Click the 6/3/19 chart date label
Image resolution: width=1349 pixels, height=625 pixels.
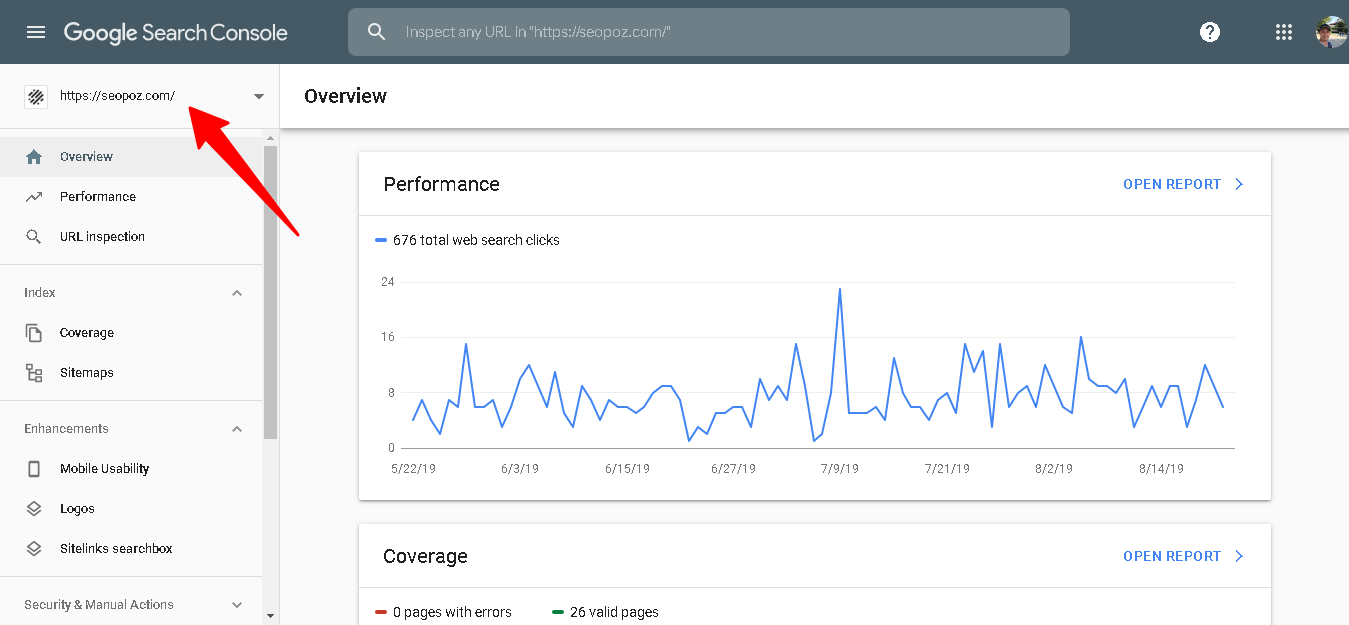point(519,468)
